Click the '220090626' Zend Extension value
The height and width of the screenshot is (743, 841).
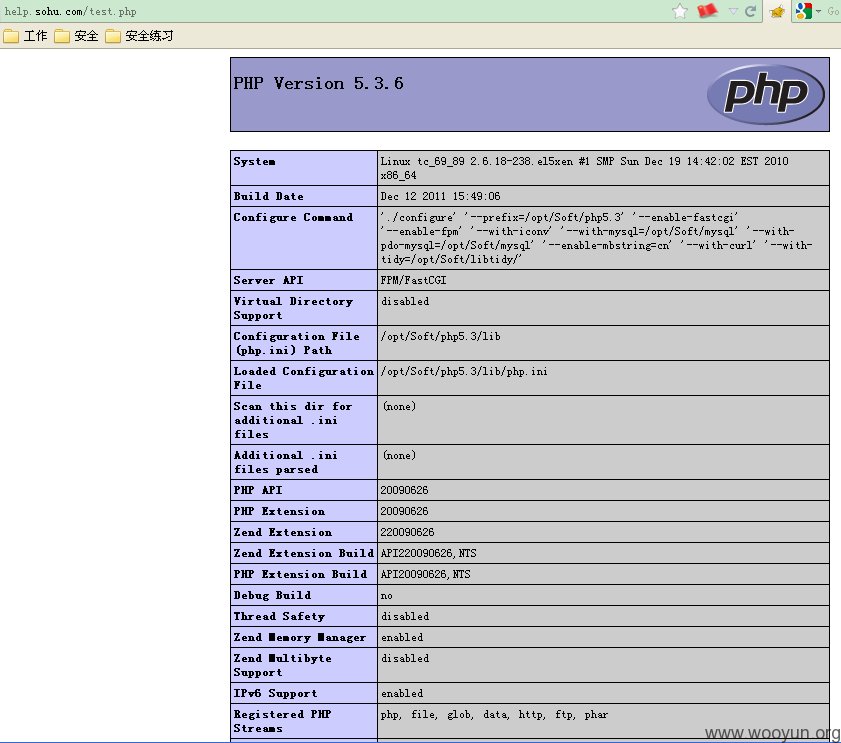point(407,532)
